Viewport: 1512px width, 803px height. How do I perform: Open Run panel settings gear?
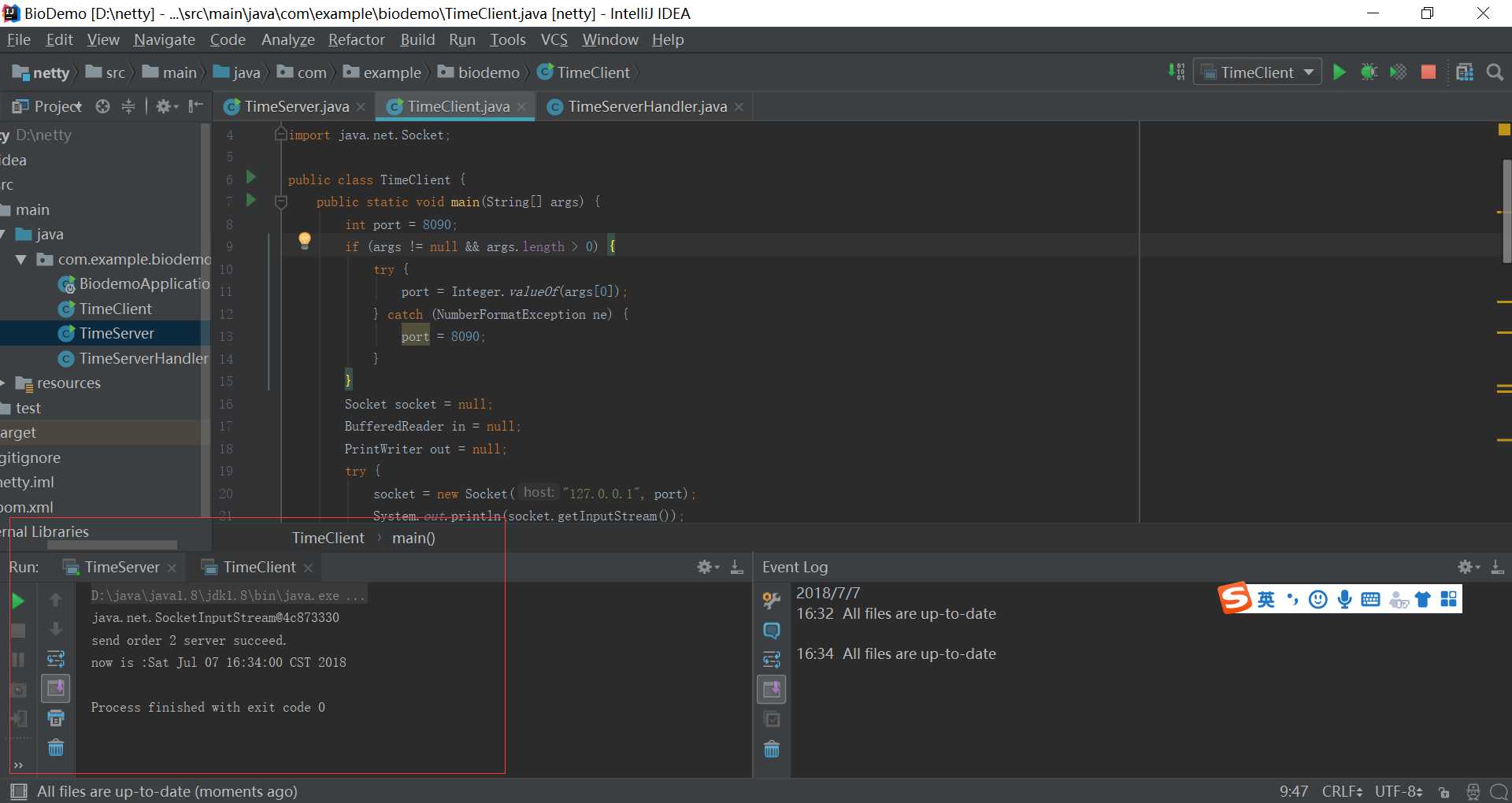pos(707,567)
